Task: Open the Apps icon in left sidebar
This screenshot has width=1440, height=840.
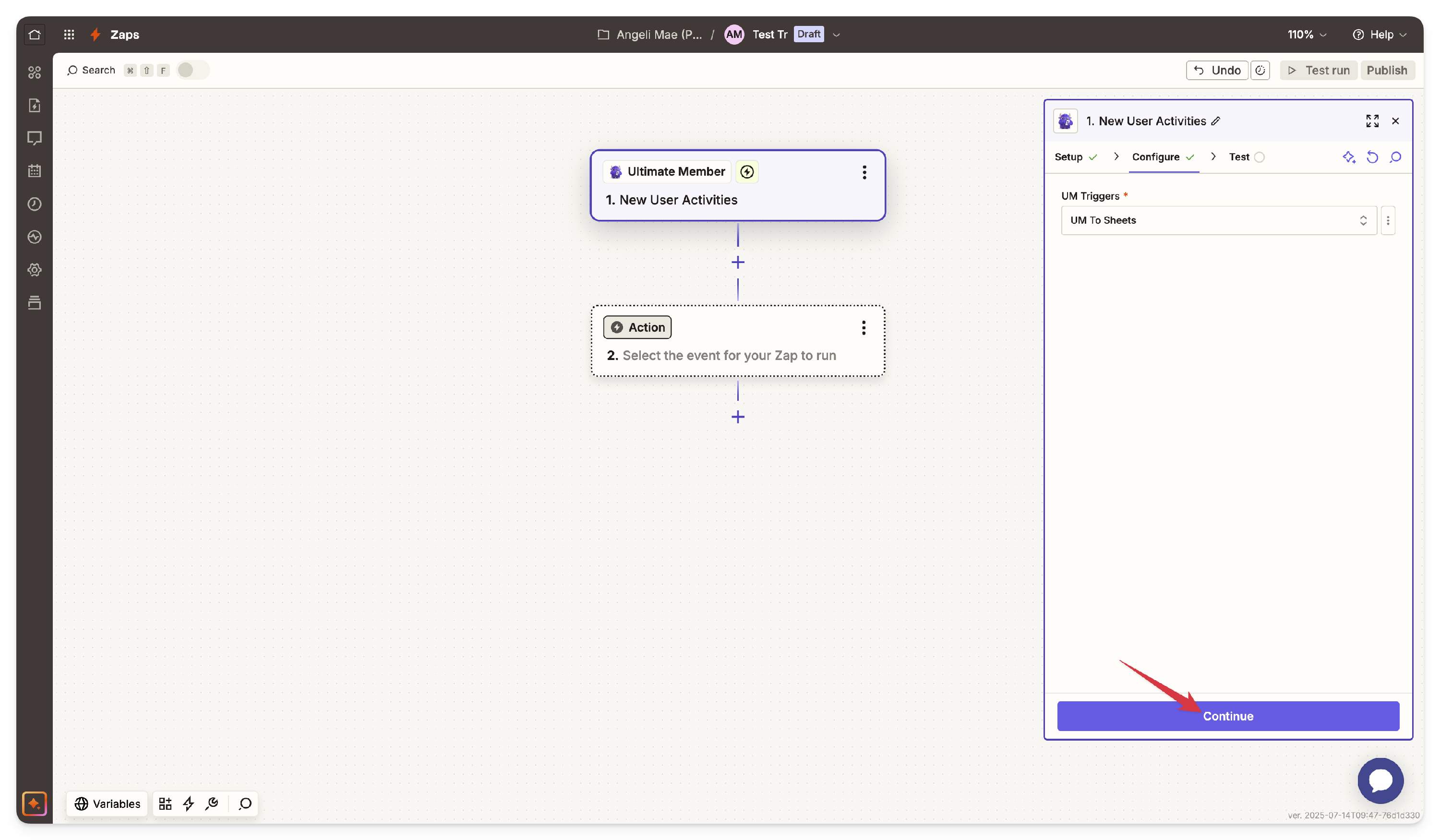Action: (34, 72)
